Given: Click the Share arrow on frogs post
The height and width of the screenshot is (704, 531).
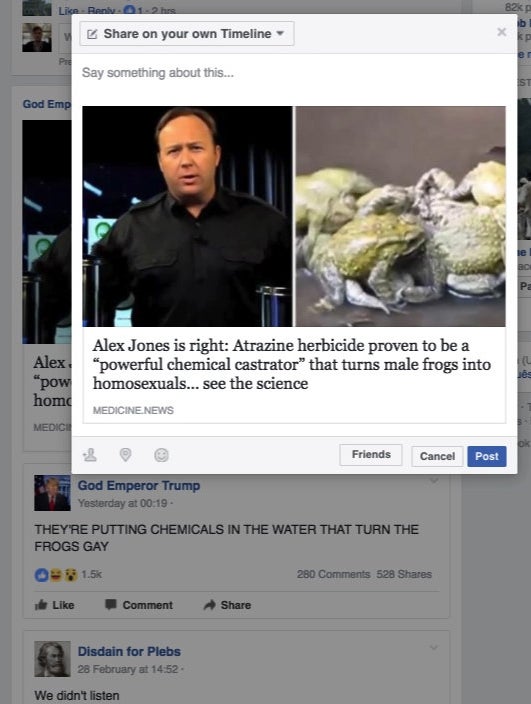Looking at the screenshot, I should tap(209, 605).
